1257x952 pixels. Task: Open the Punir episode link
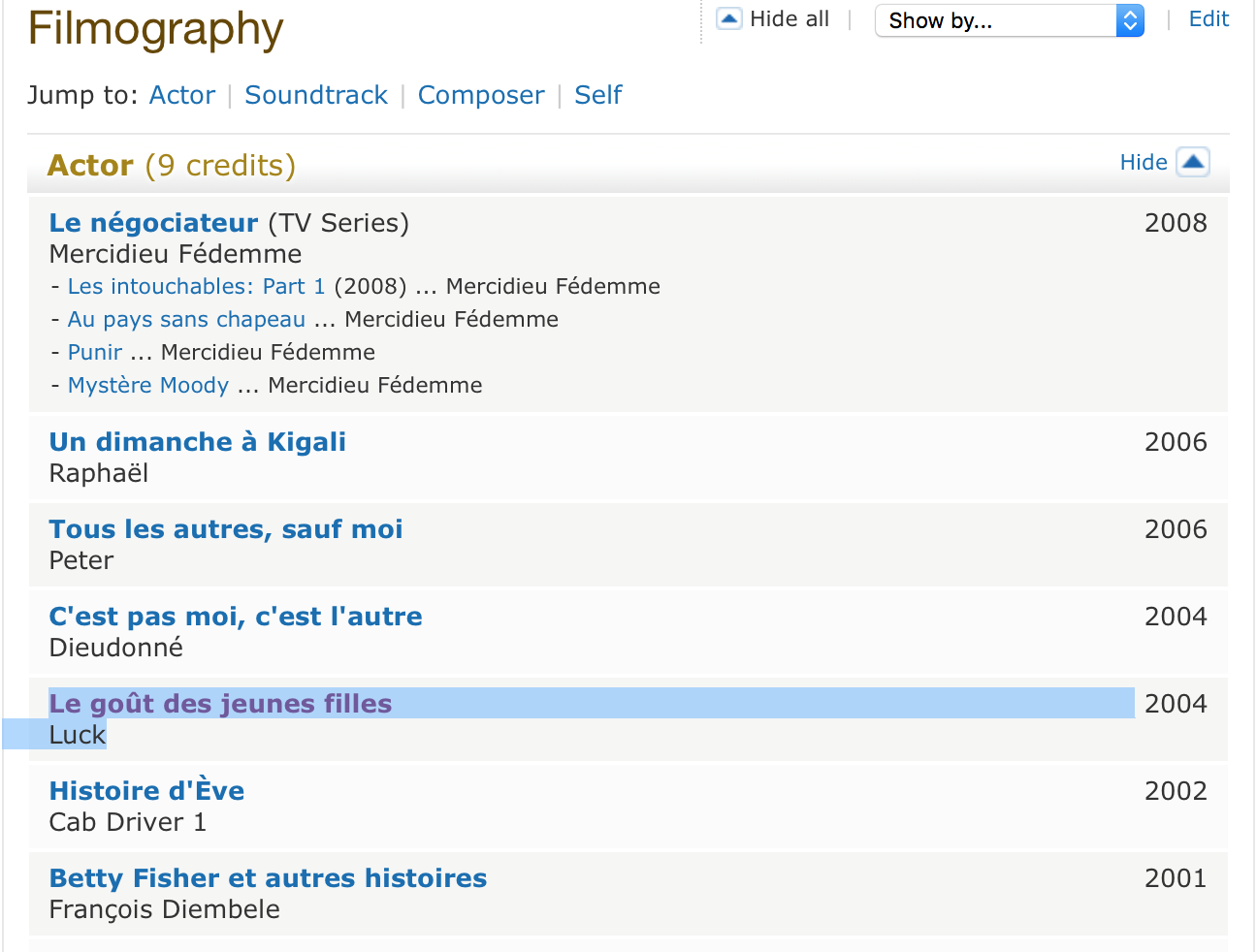95,353
